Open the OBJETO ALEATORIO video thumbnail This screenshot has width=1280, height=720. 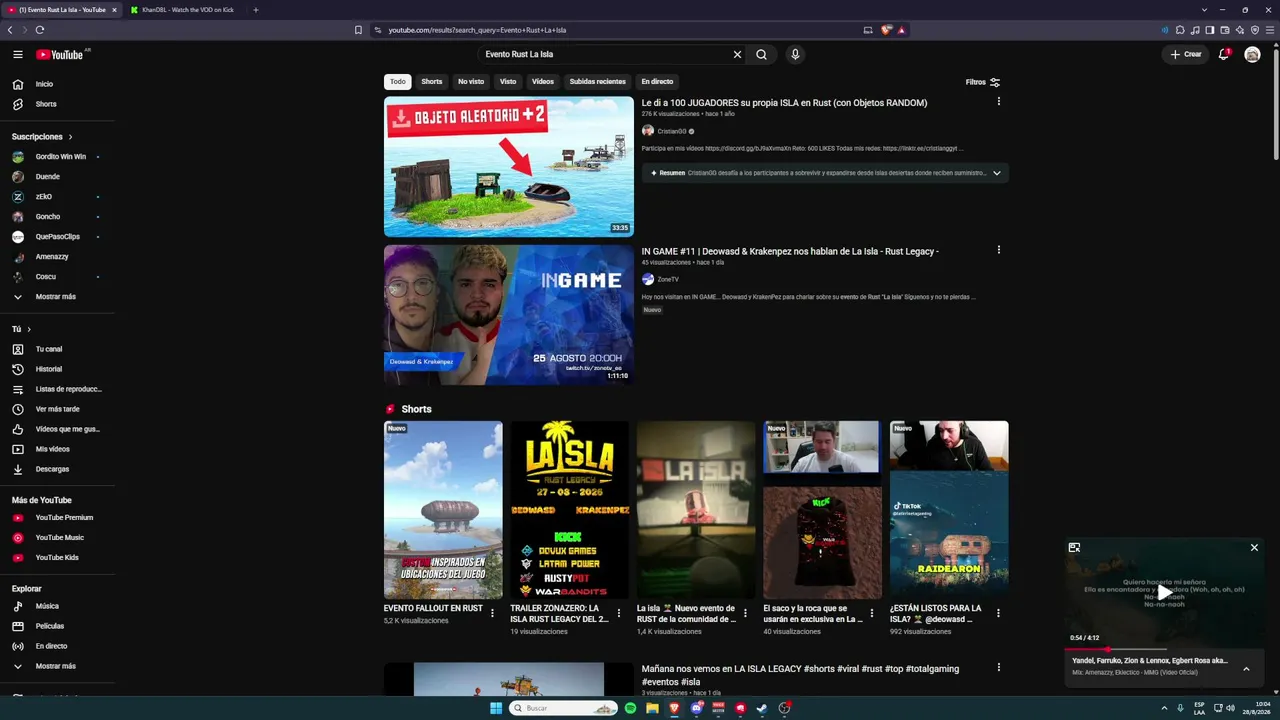(509, 166)
